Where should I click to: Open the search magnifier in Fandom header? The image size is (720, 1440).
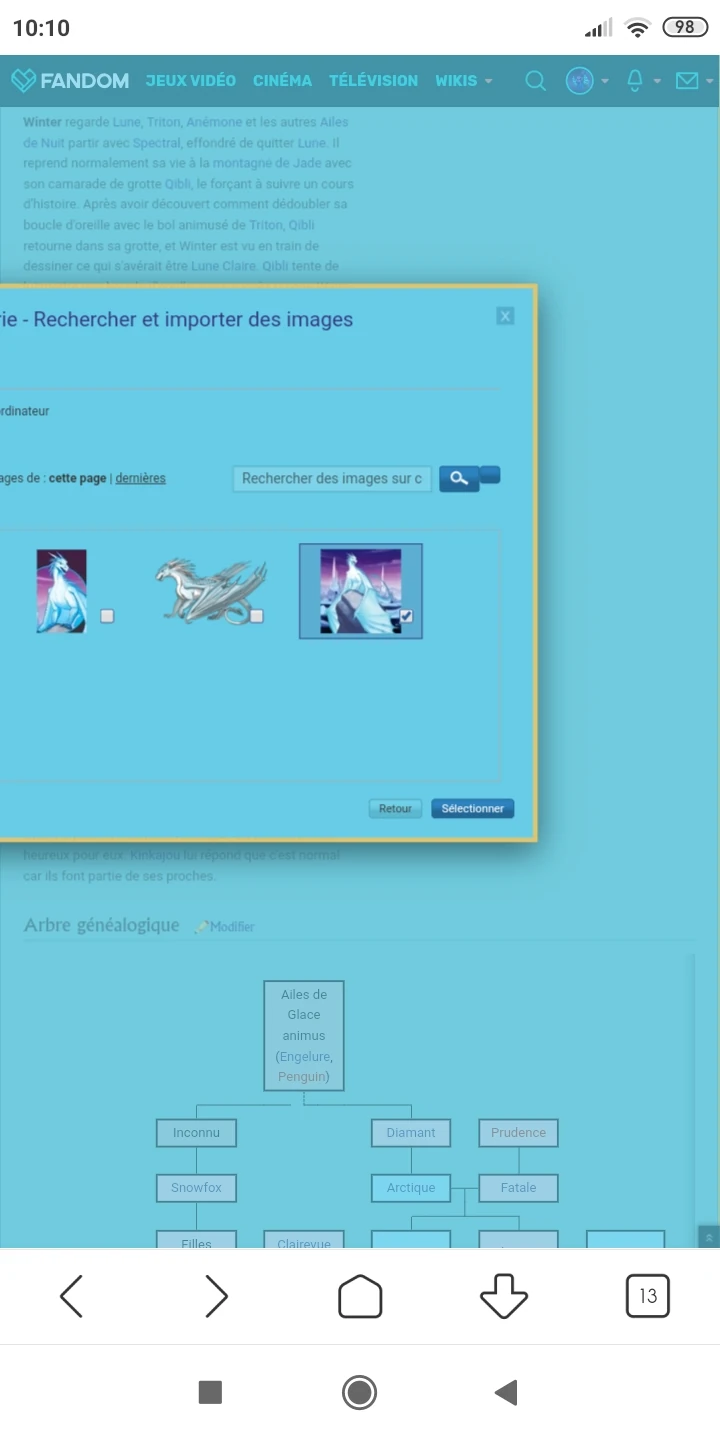536,81
